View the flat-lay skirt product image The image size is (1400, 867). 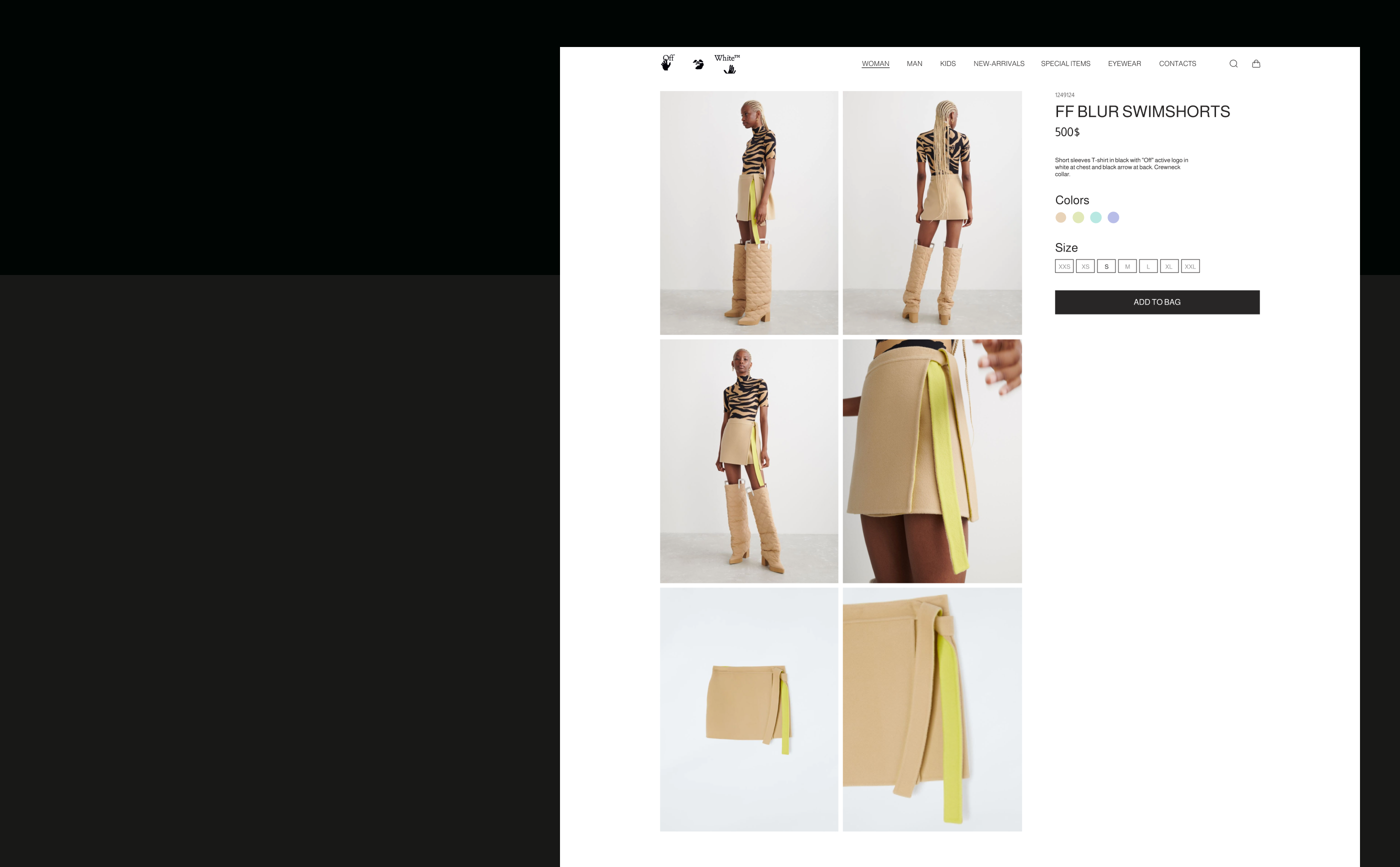748,709
